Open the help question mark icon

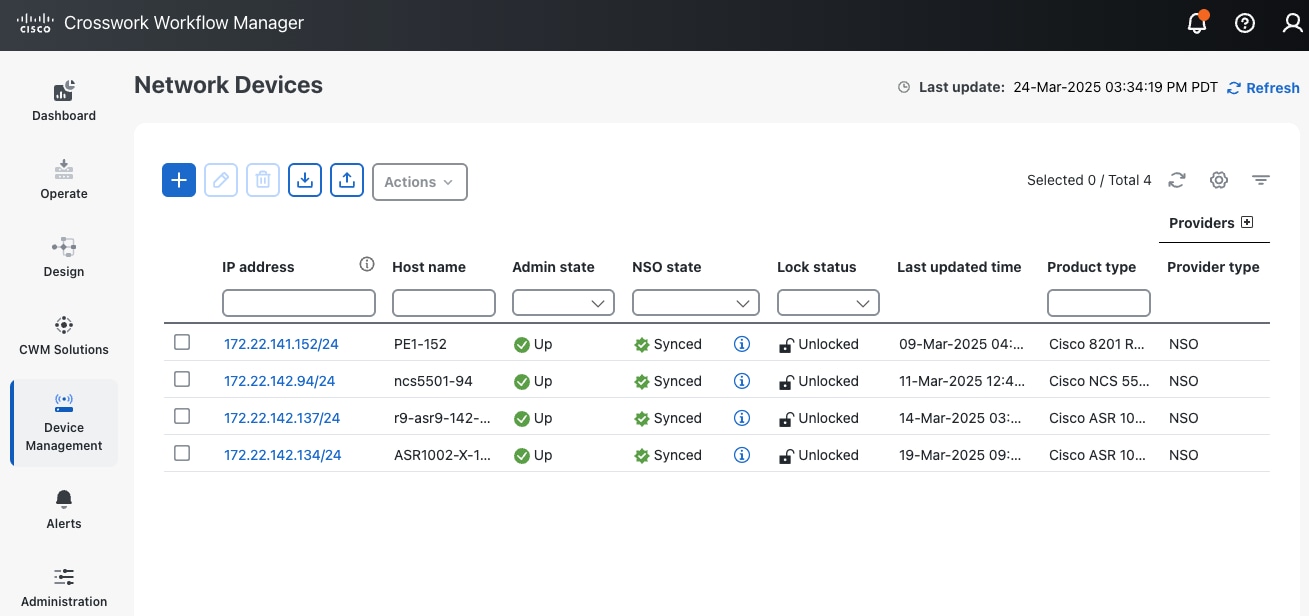[1245, 23]
